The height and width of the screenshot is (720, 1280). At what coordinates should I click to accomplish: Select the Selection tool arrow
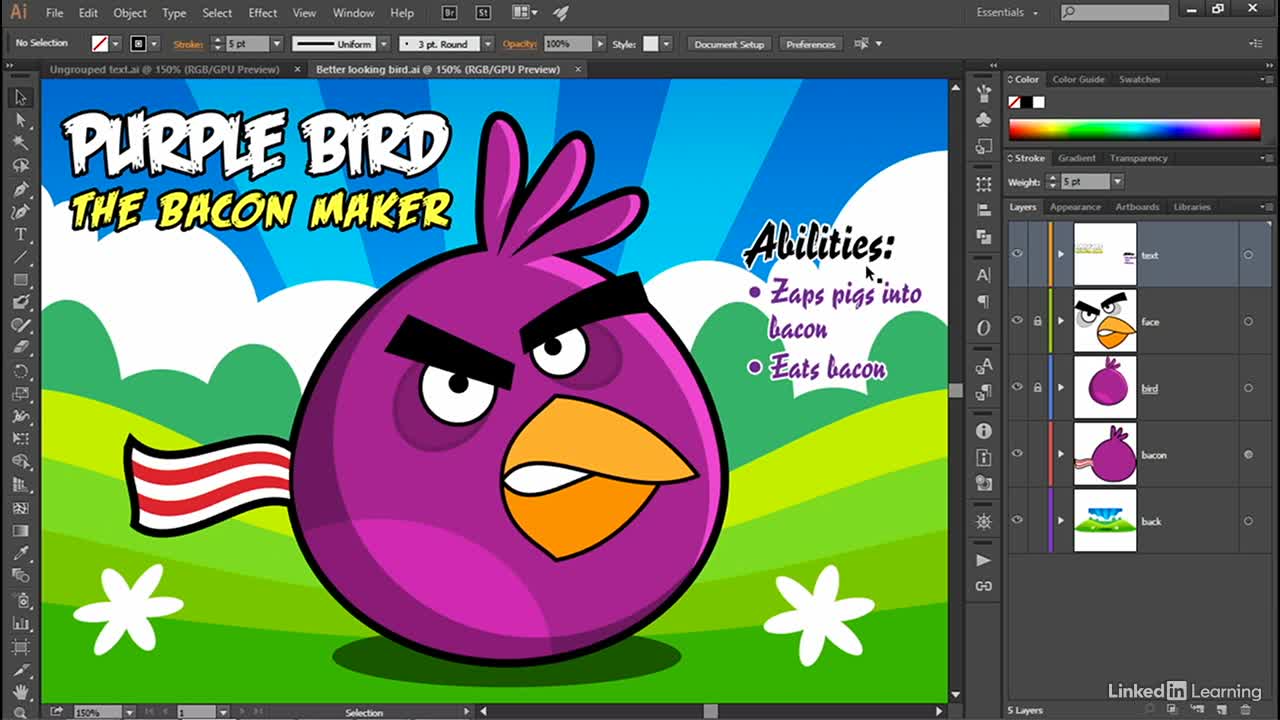[x=20, y=97]
